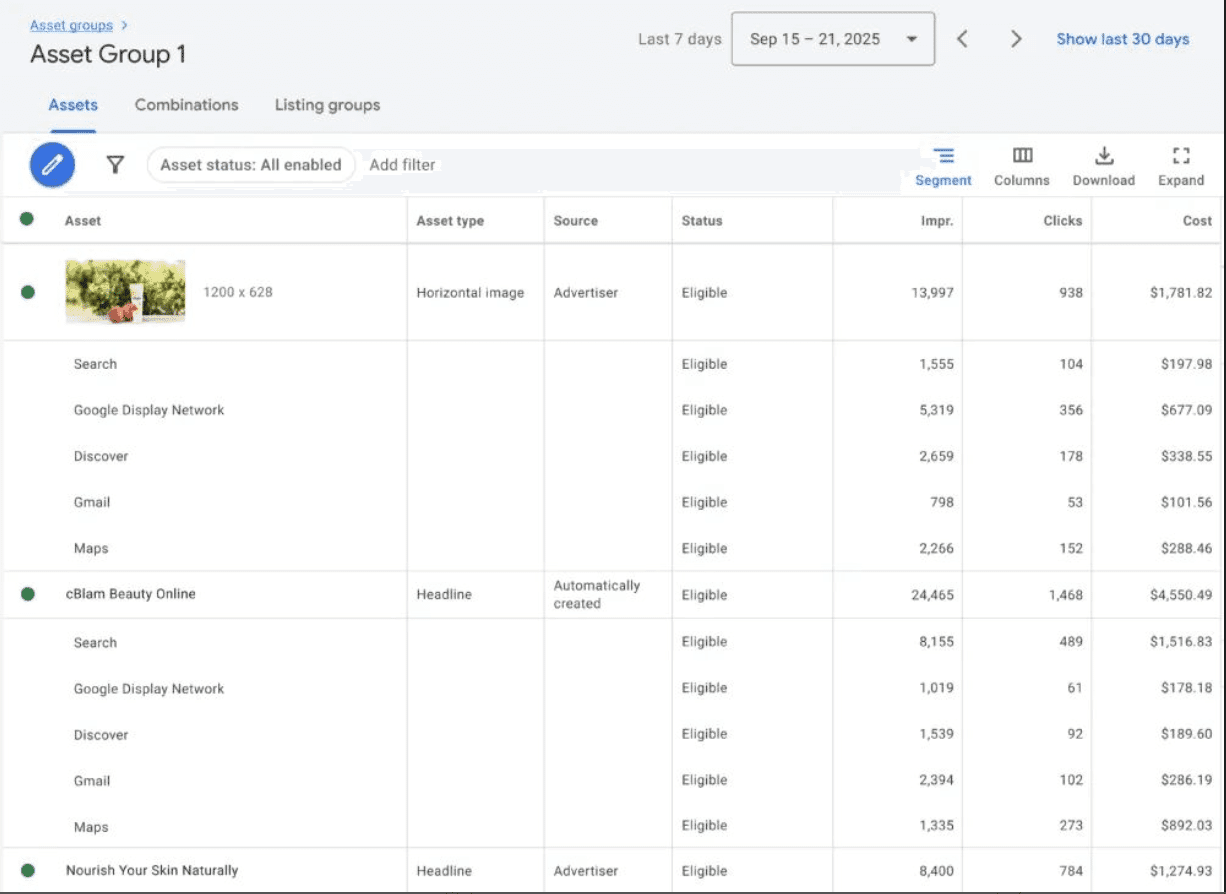This screenshot has width=1226, height=894.
Task: Click the Last 7 days label
Action: (680, 39)
